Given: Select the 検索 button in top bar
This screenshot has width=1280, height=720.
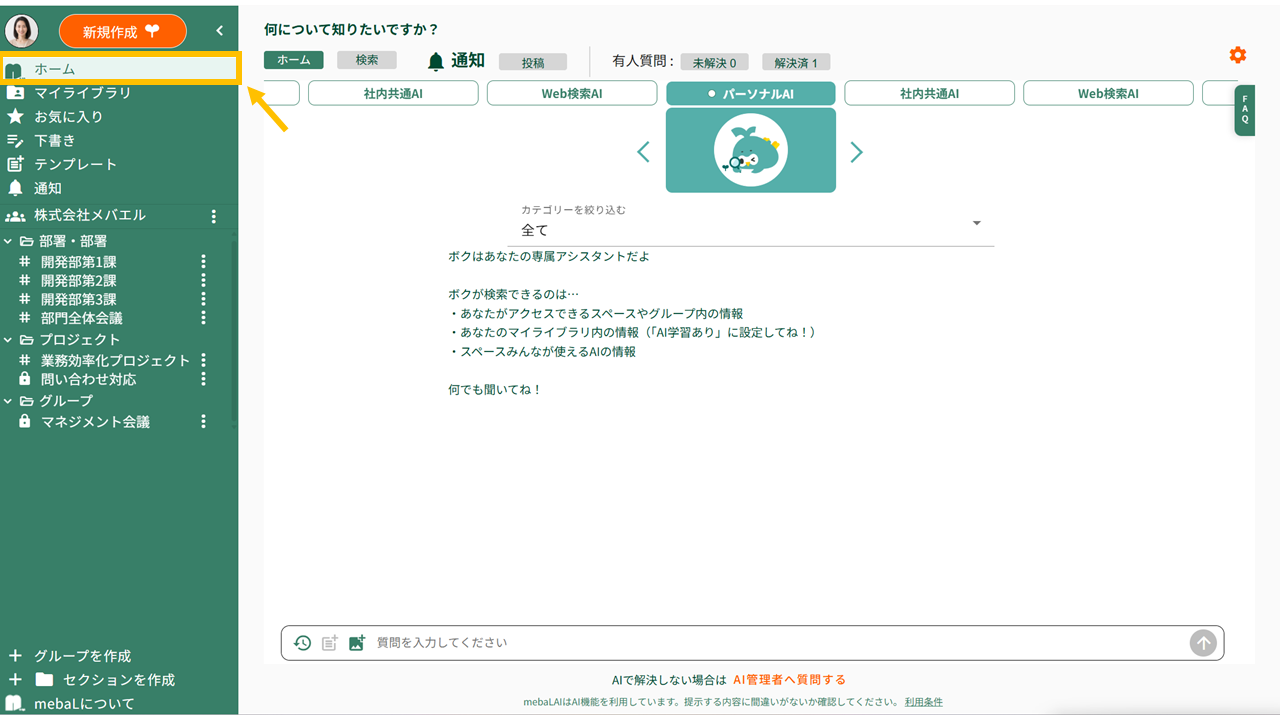Looking at the screenshot, I should pos(367,60).
